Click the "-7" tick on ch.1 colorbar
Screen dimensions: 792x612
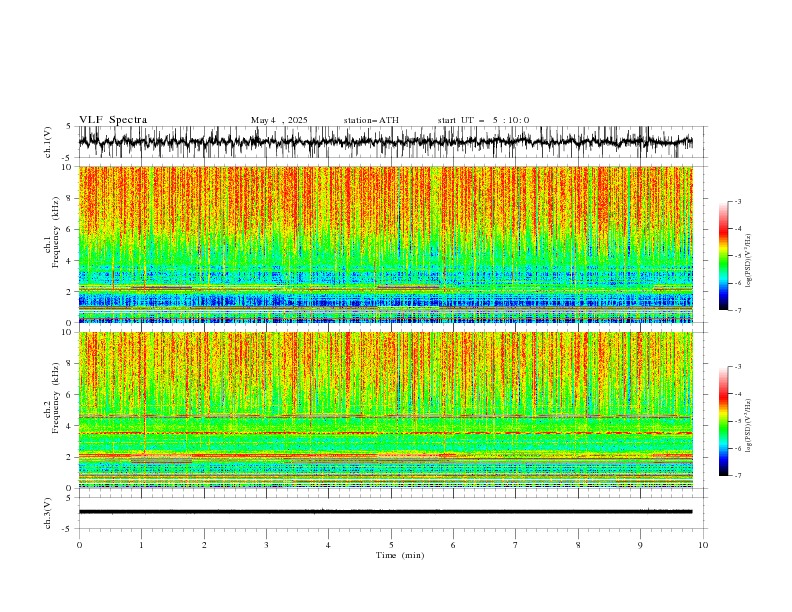coord(738,310)
